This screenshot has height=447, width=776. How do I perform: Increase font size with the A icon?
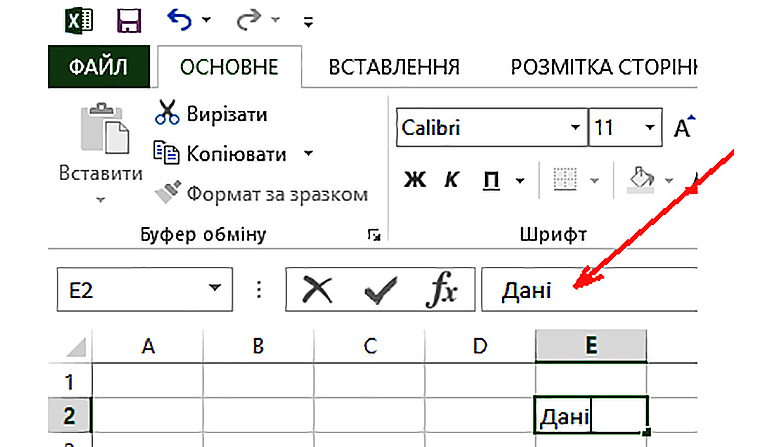(x=684, y=128)
